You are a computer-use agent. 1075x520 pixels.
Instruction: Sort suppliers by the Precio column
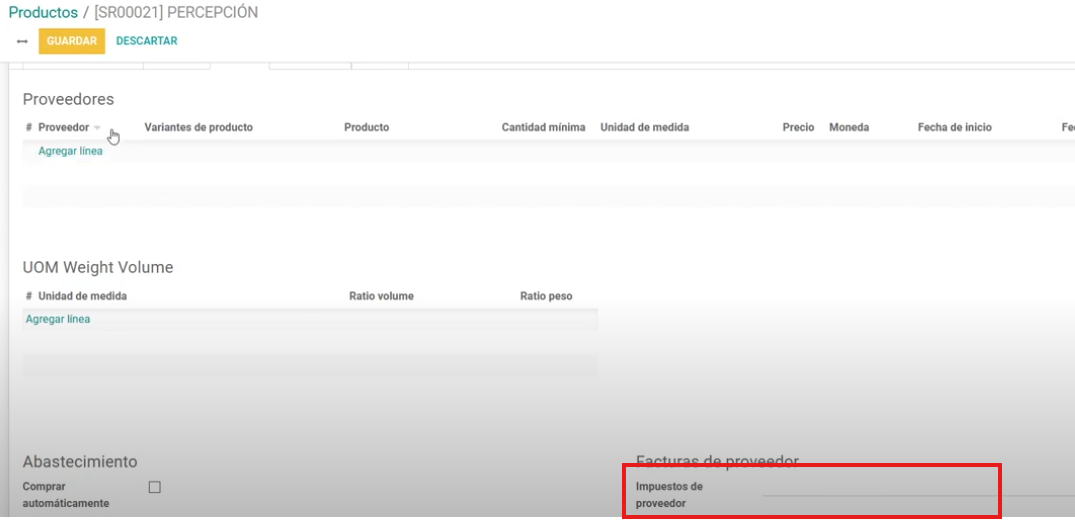coord(797,128)
